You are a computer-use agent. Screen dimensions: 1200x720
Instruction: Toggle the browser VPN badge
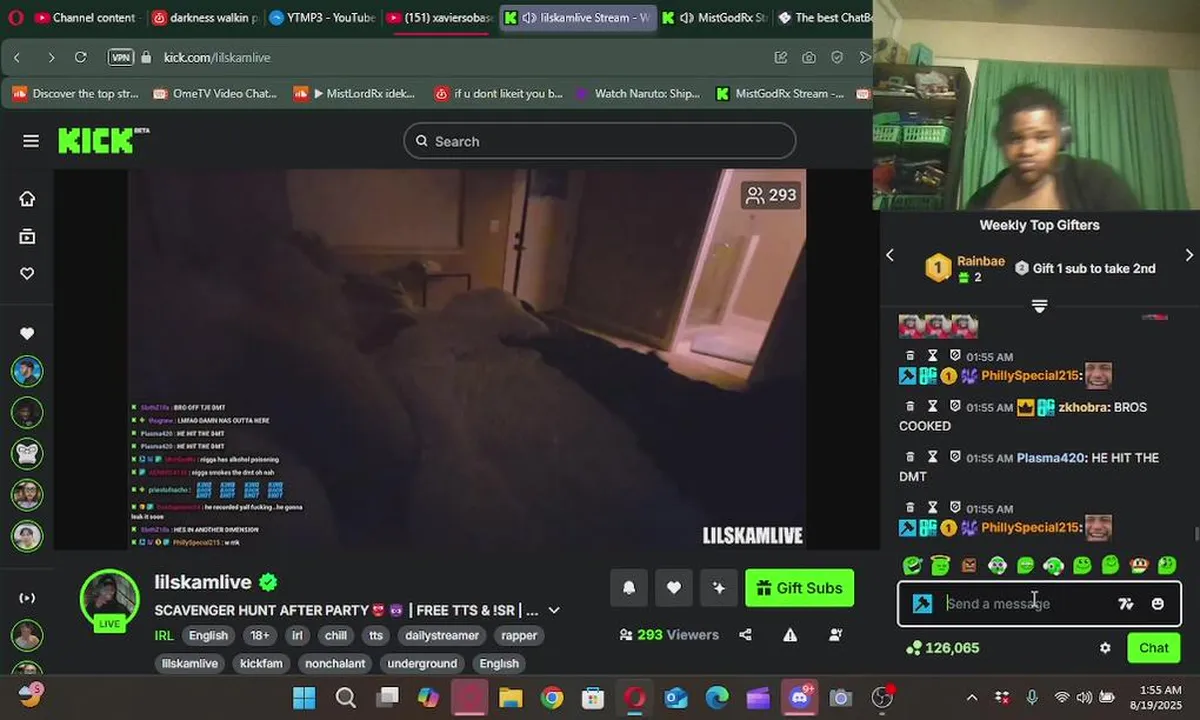point(121,57)
